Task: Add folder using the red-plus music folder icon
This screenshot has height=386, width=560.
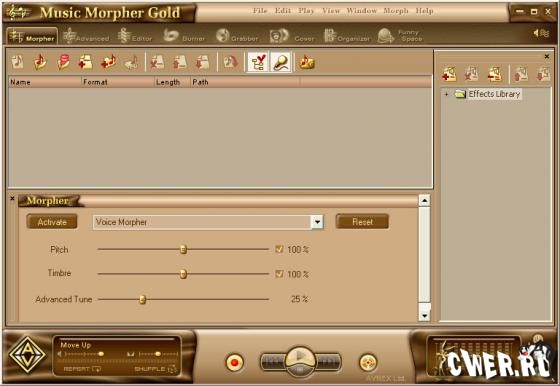Action: pos(109,62)
